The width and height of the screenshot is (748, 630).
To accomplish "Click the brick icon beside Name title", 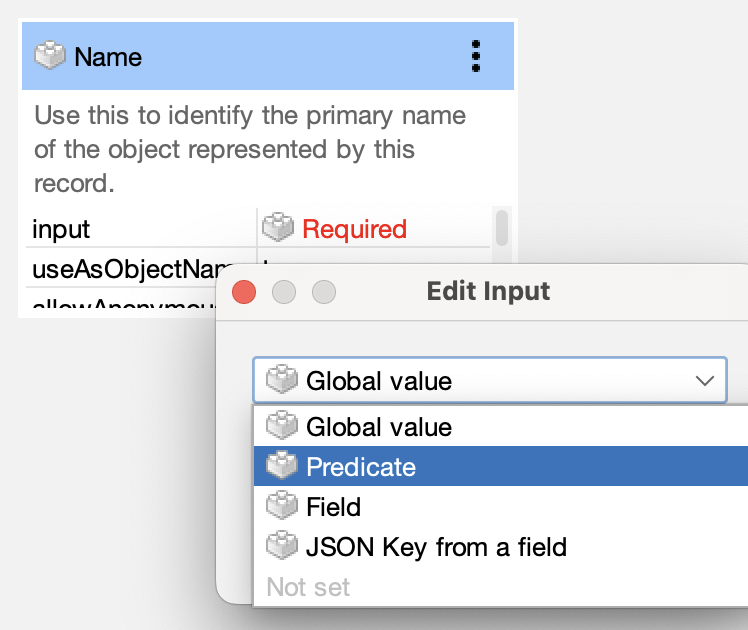I will pos(50,56).
